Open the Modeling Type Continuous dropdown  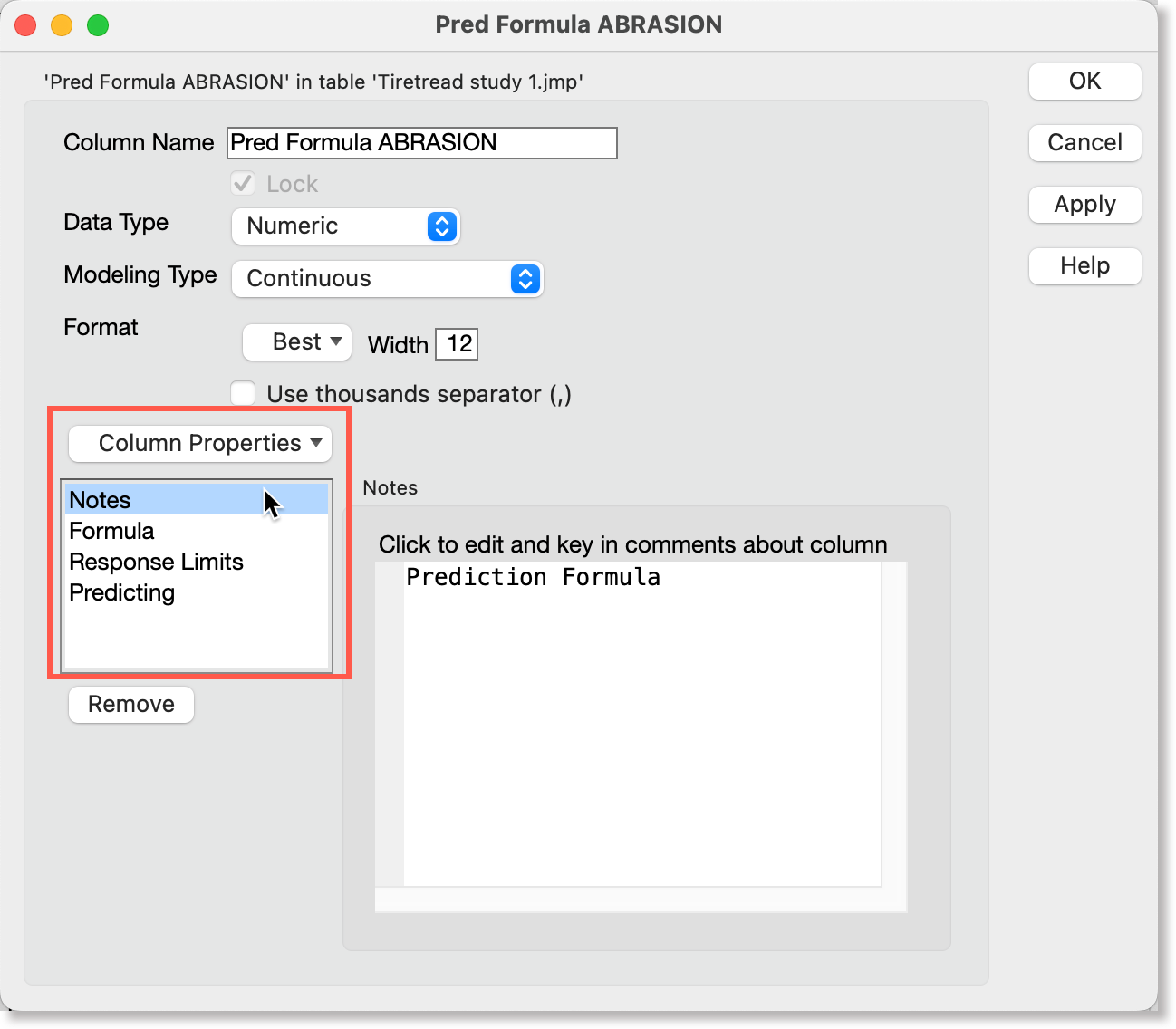tap(388, 279)
